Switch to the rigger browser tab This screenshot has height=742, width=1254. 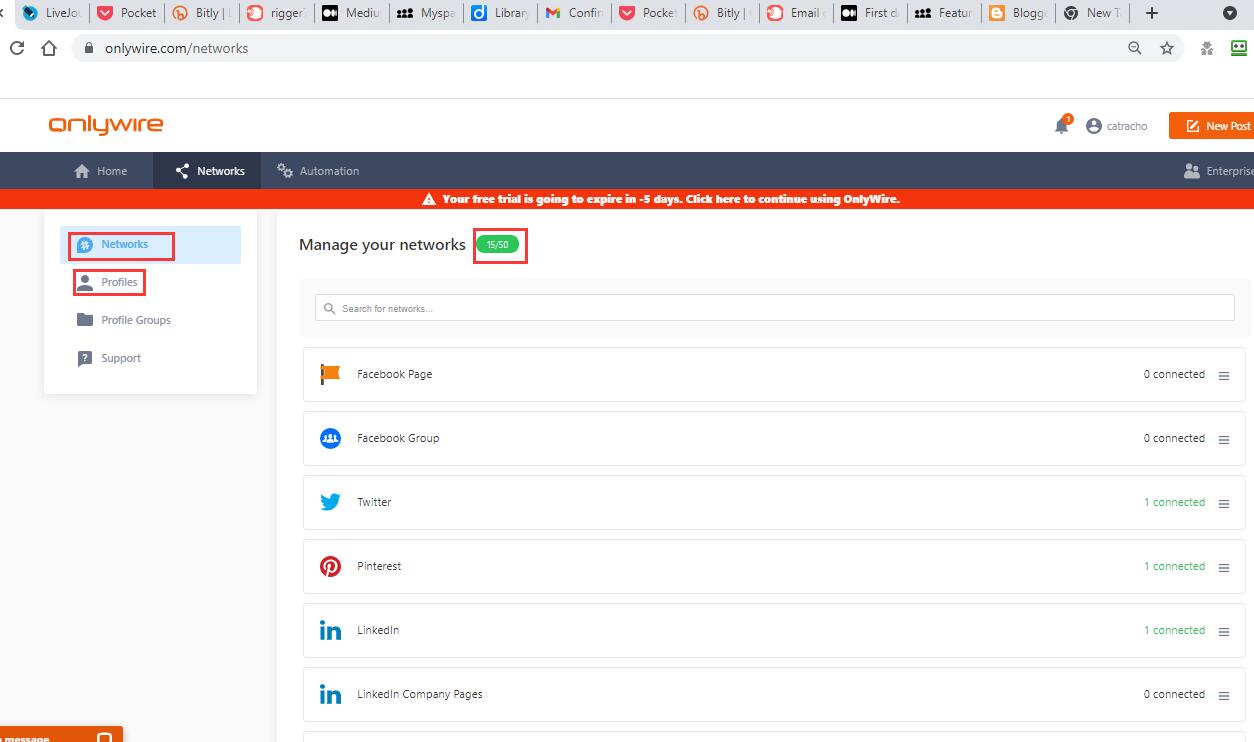pos(277,13)
